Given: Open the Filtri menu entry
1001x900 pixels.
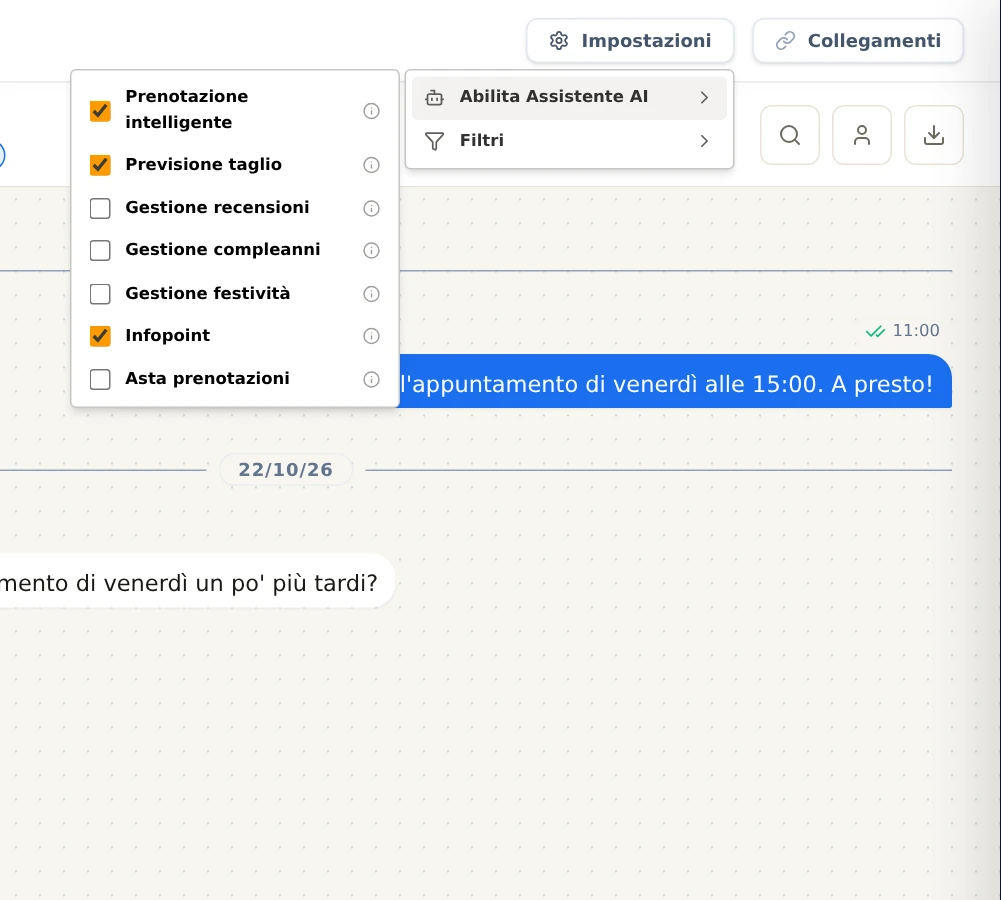Looking at the screenshot, I should pyautogui.click(x=569, y=141).
